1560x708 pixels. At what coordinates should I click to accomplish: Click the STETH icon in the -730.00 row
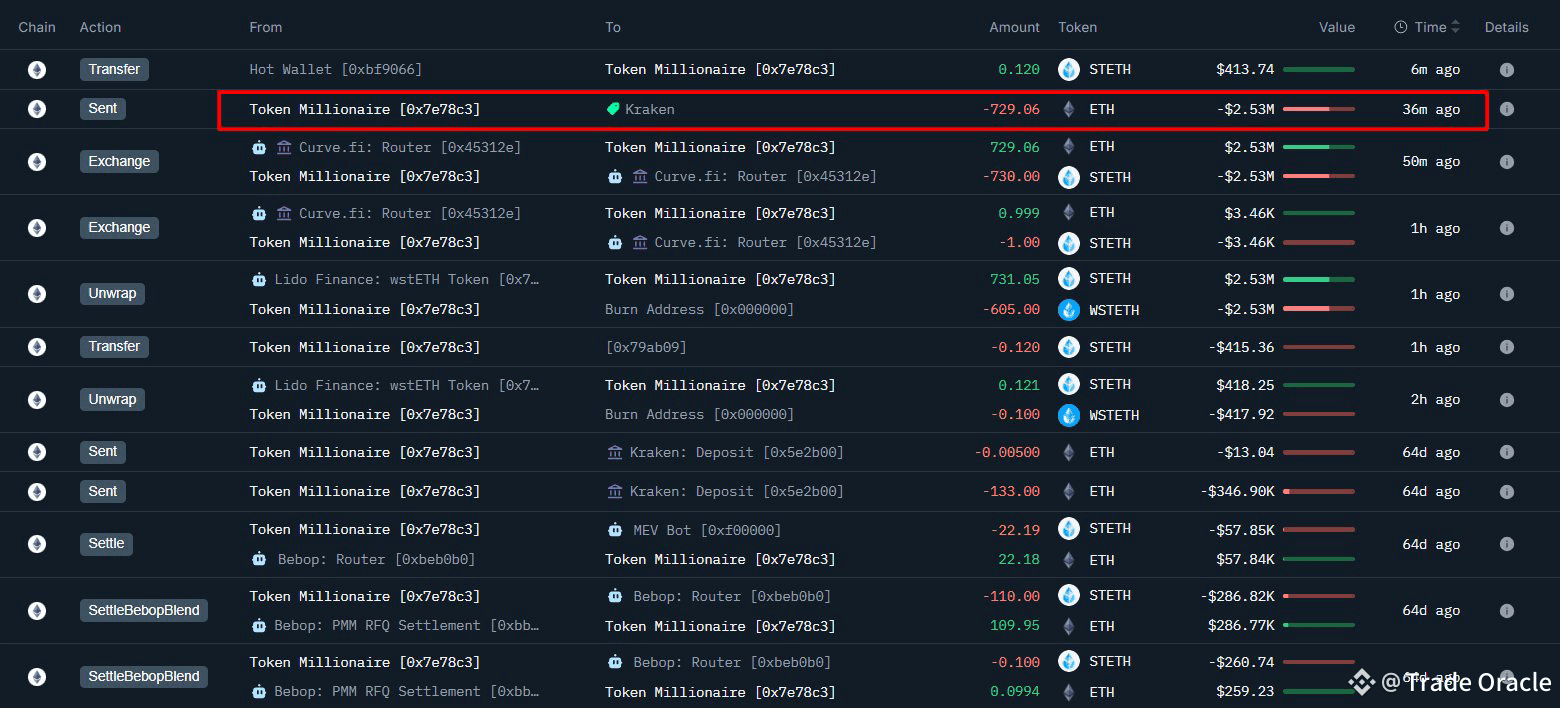1069,177
